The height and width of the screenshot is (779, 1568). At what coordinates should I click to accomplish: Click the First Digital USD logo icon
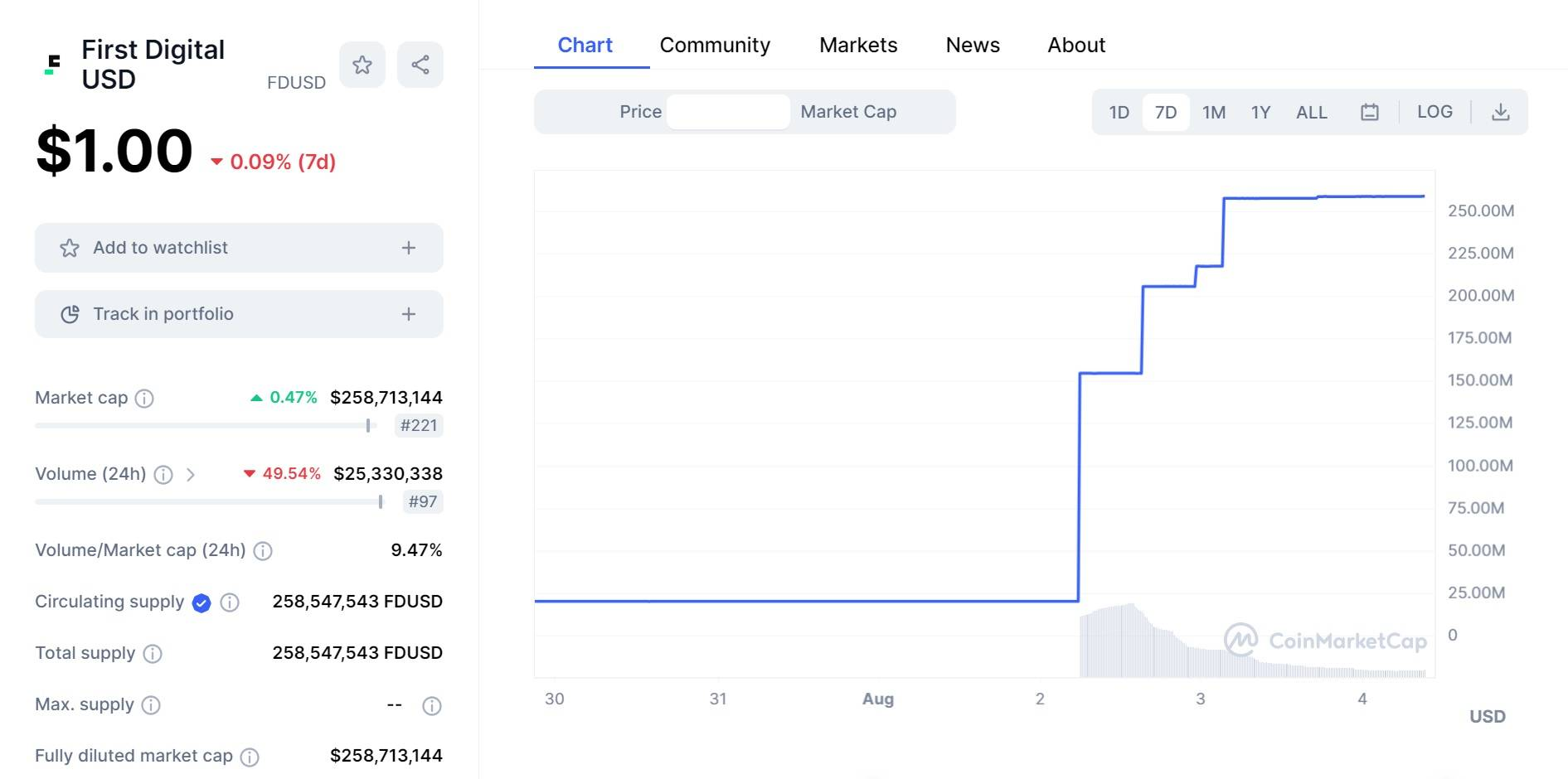pyautogui.click(x=53, y=65)
